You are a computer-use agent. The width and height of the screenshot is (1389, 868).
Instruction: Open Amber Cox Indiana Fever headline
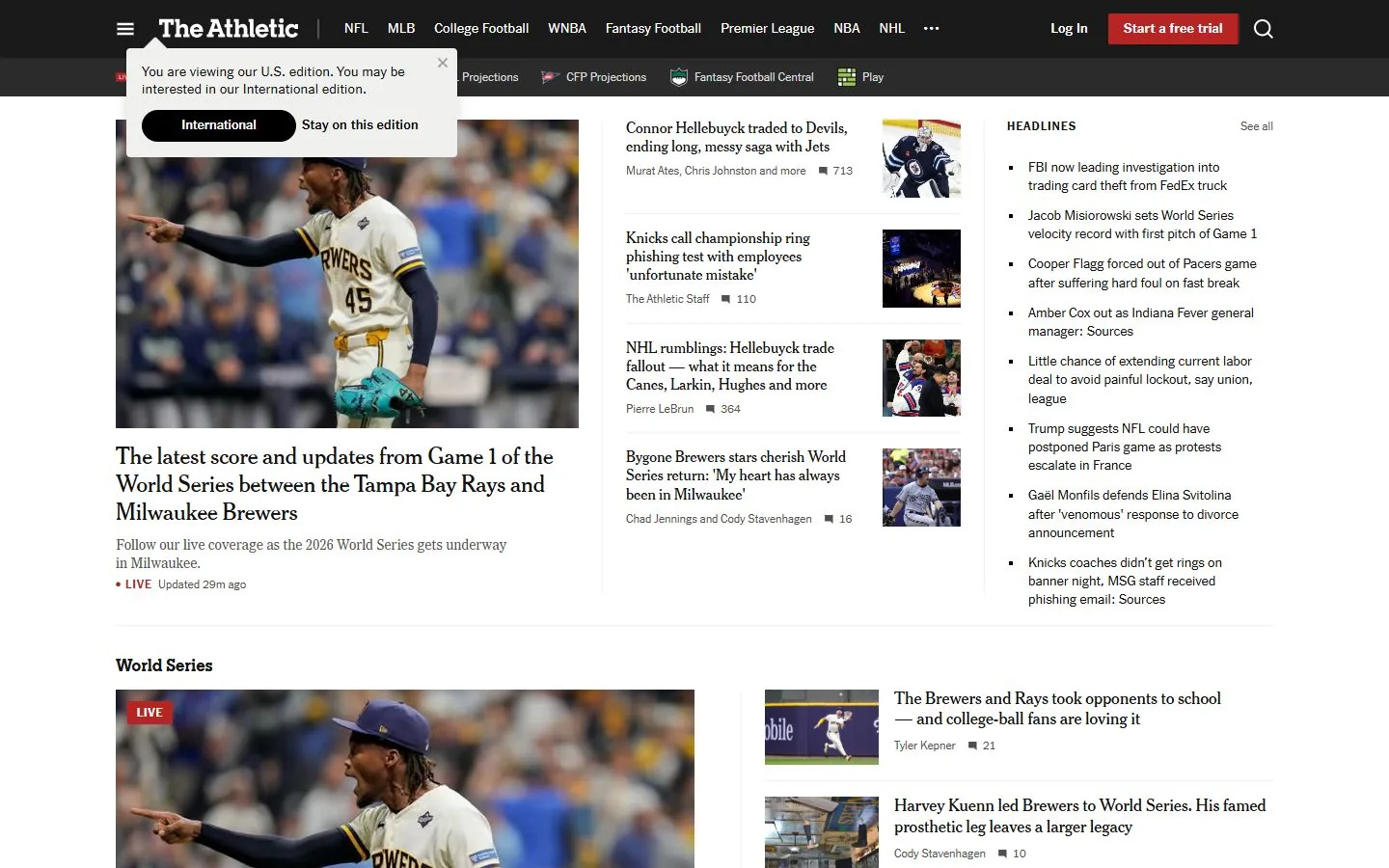1141,322
